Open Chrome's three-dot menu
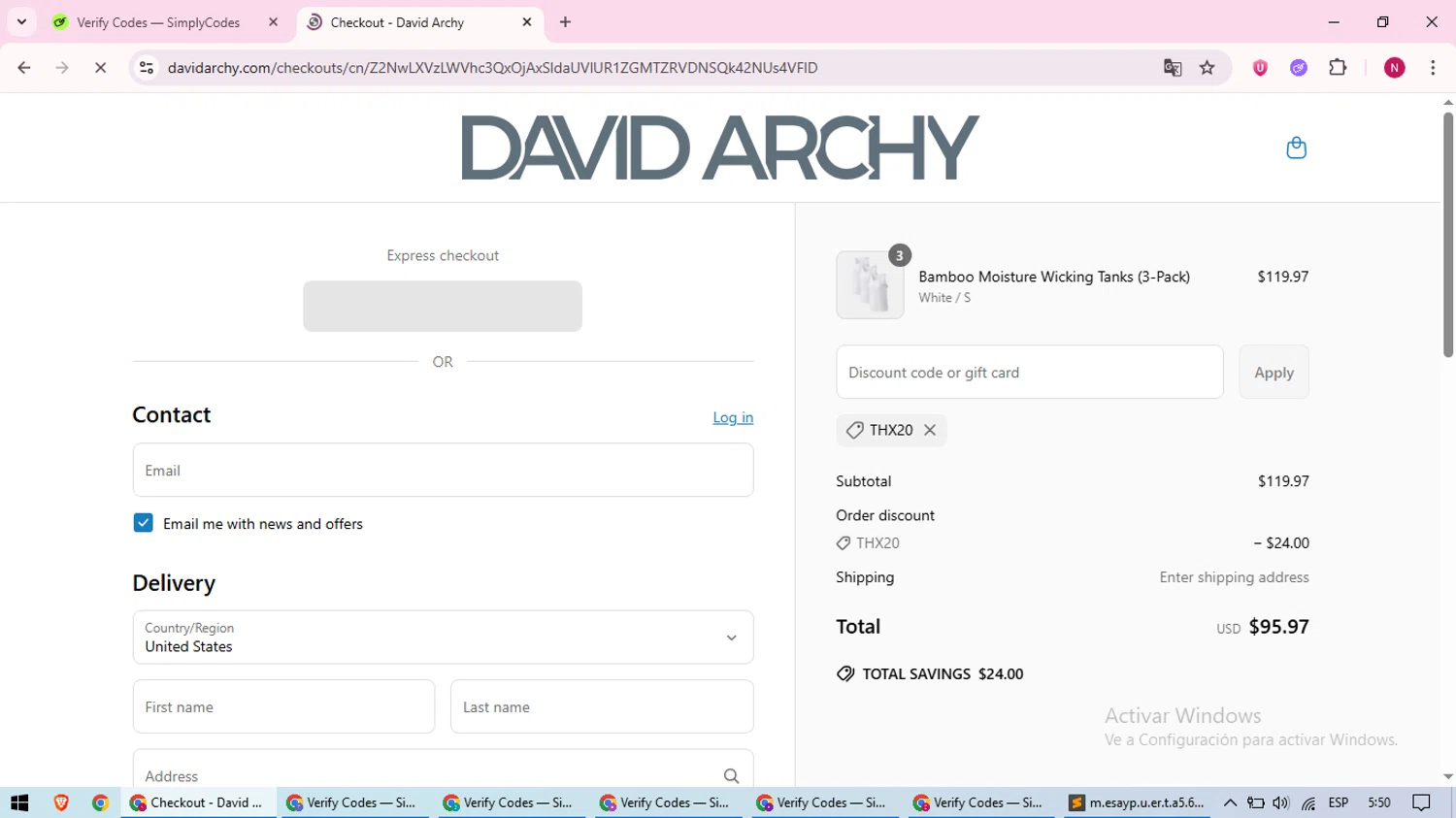This screenshot has width=1456, height=818. [x=1433, y=68]
